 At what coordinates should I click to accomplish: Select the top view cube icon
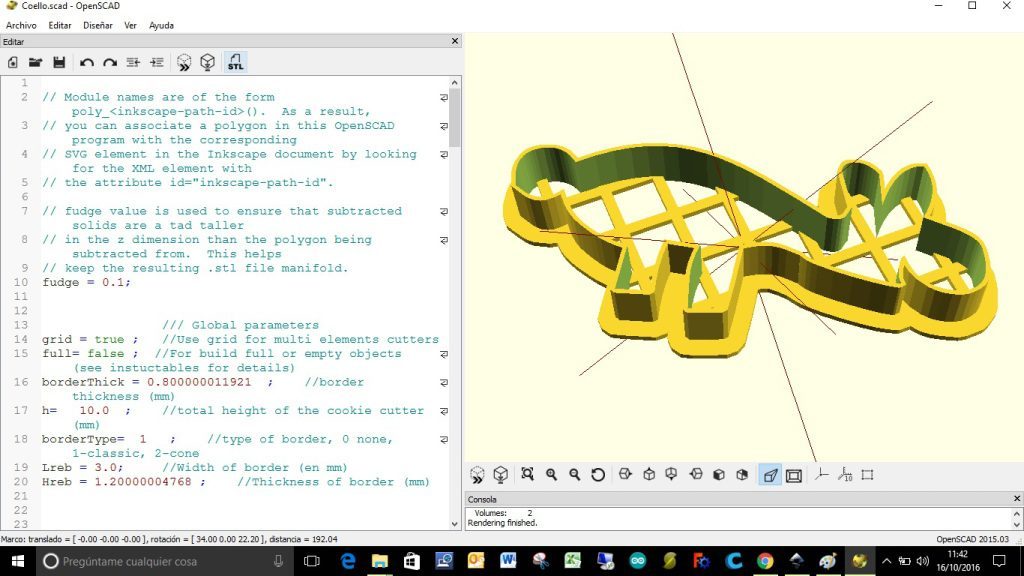[x=648, y=475]
